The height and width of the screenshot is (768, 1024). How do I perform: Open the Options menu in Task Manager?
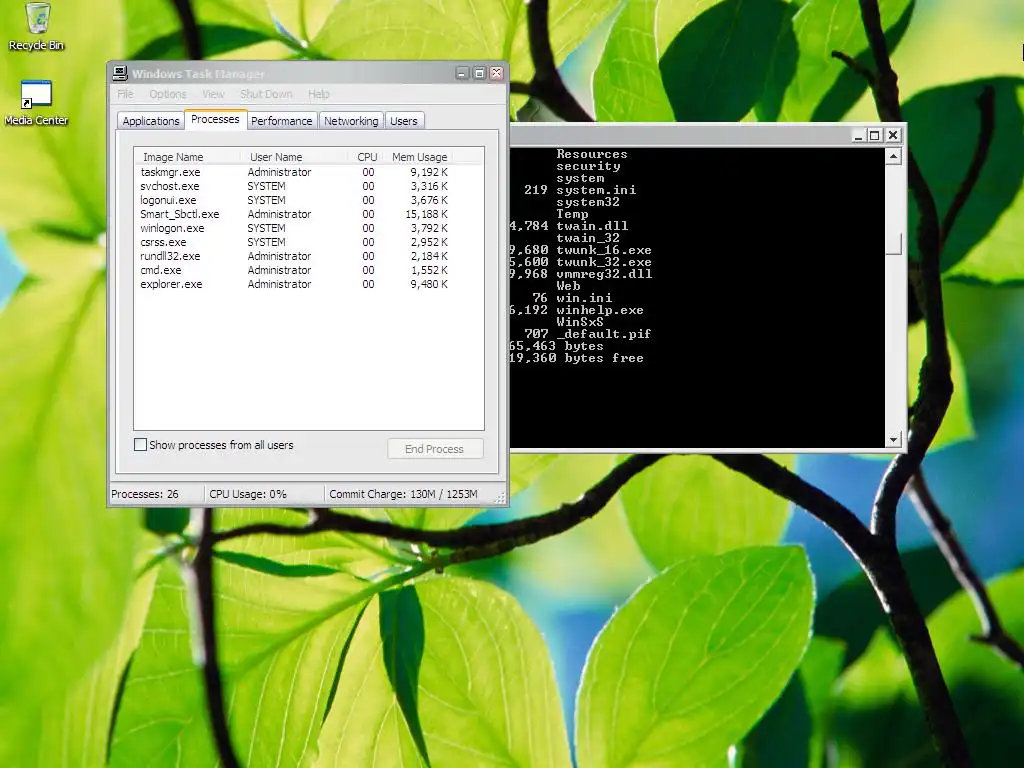pyautogui.click(x=168, y=94)
